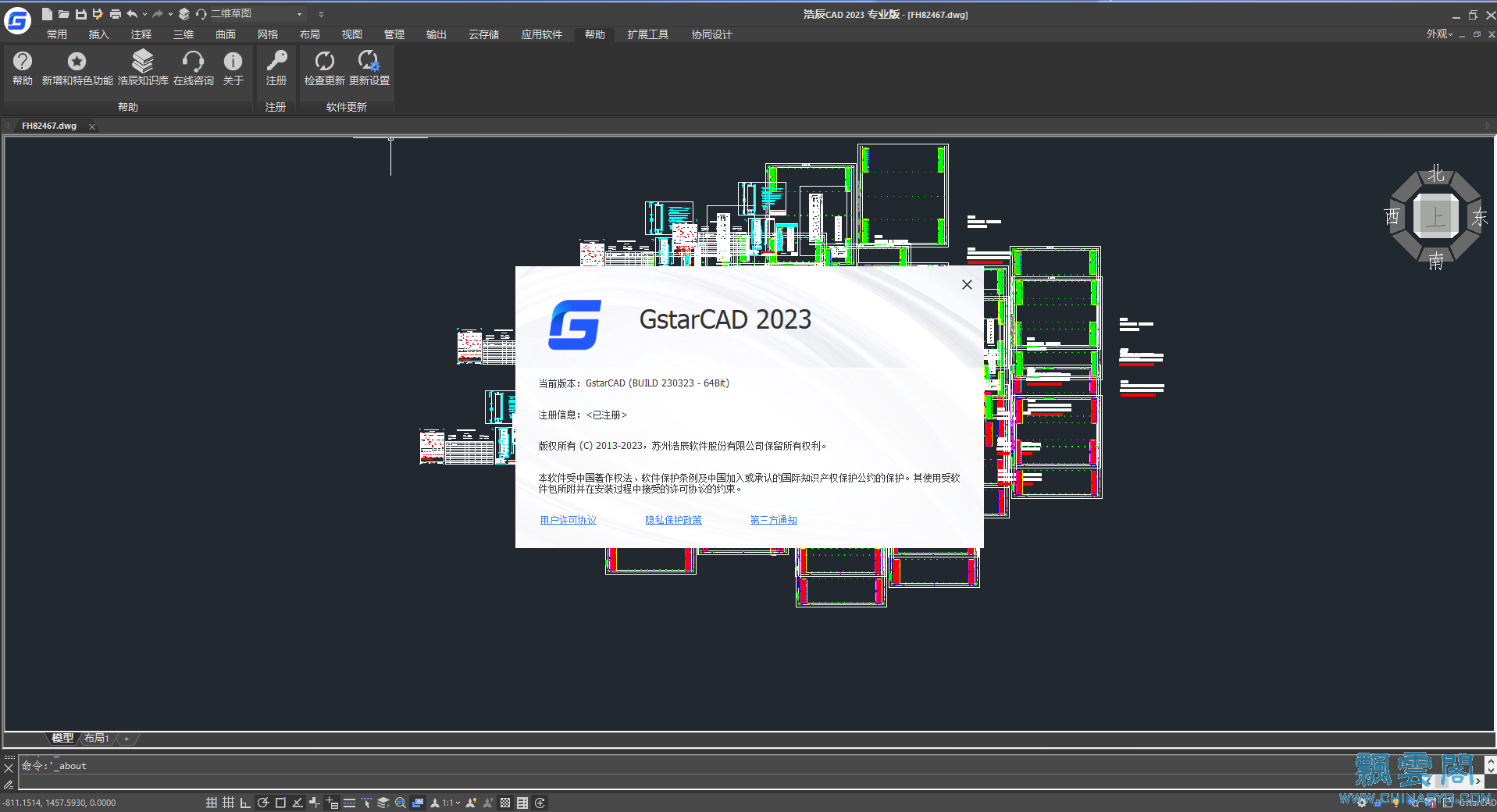Close the GstarCAD 2023 About dialog

tap(967, 285)
